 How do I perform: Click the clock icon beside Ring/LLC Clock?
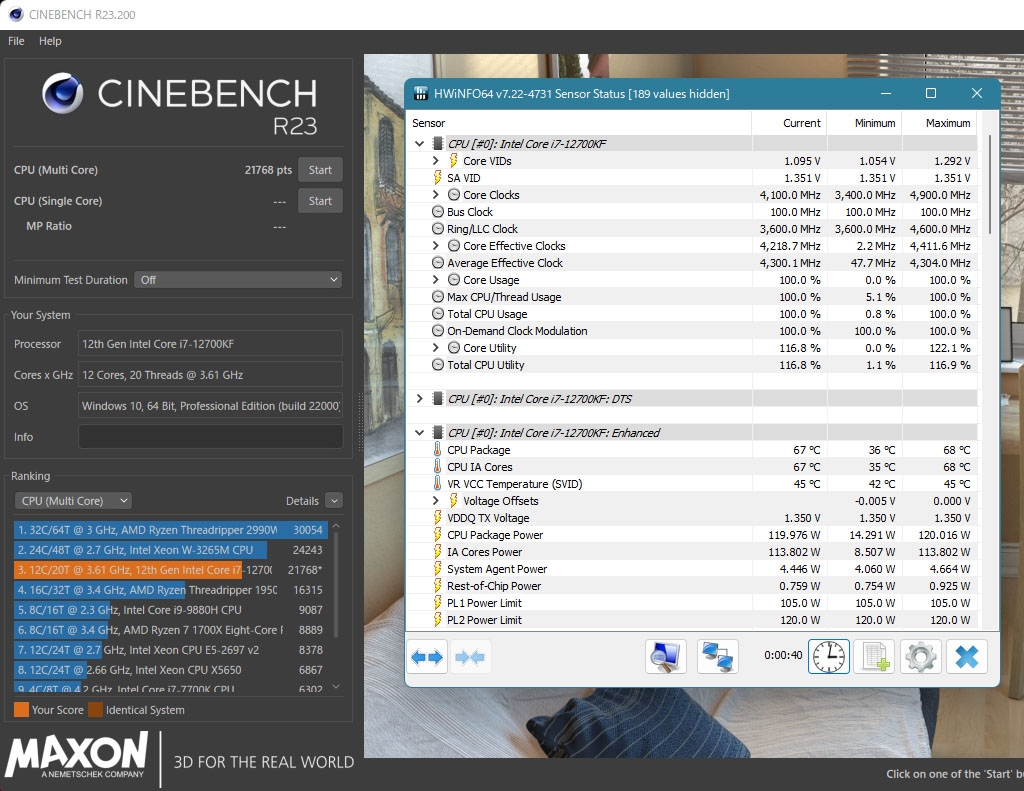click(438, 229)
